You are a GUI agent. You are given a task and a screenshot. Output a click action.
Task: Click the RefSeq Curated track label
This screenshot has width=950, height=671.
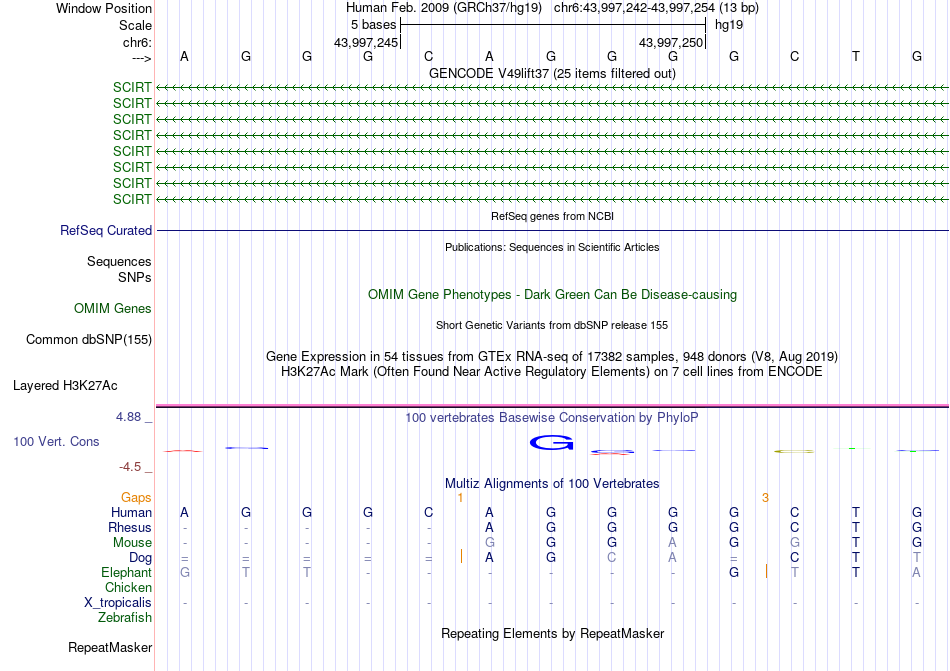[106, 231]
